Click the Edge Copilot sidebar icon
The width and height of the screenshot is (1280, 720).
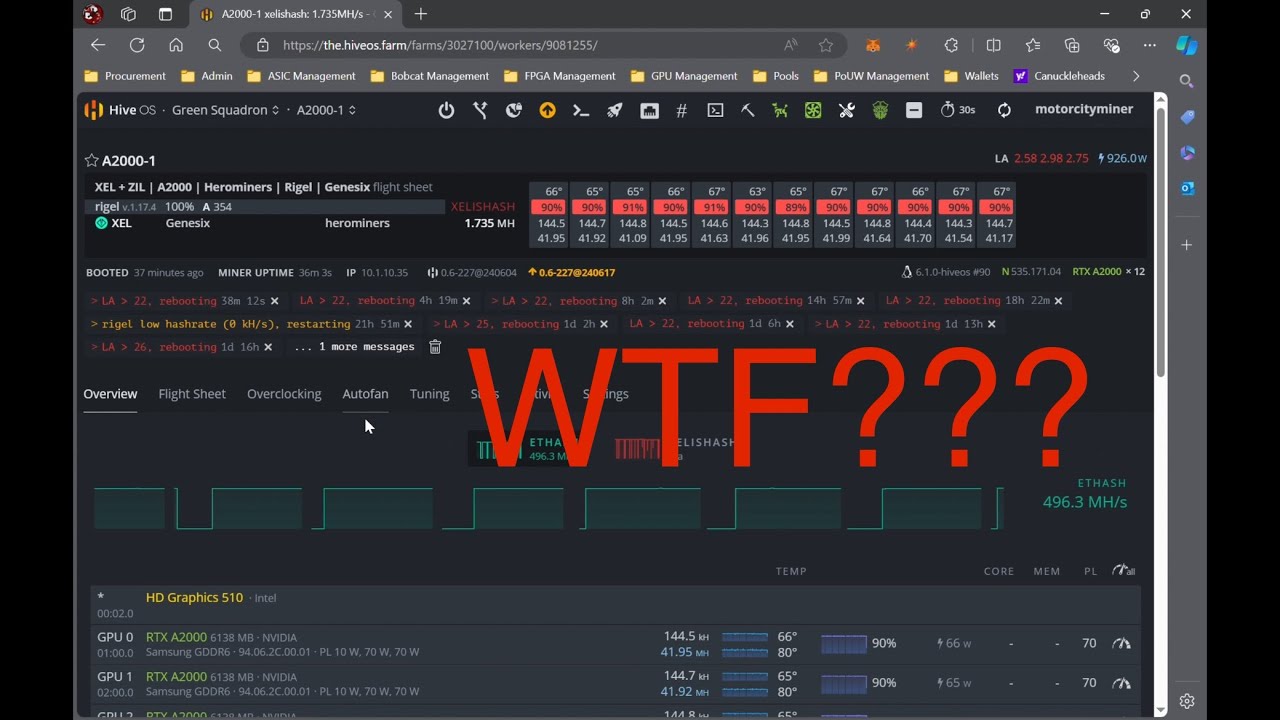tap(1186, 45)
